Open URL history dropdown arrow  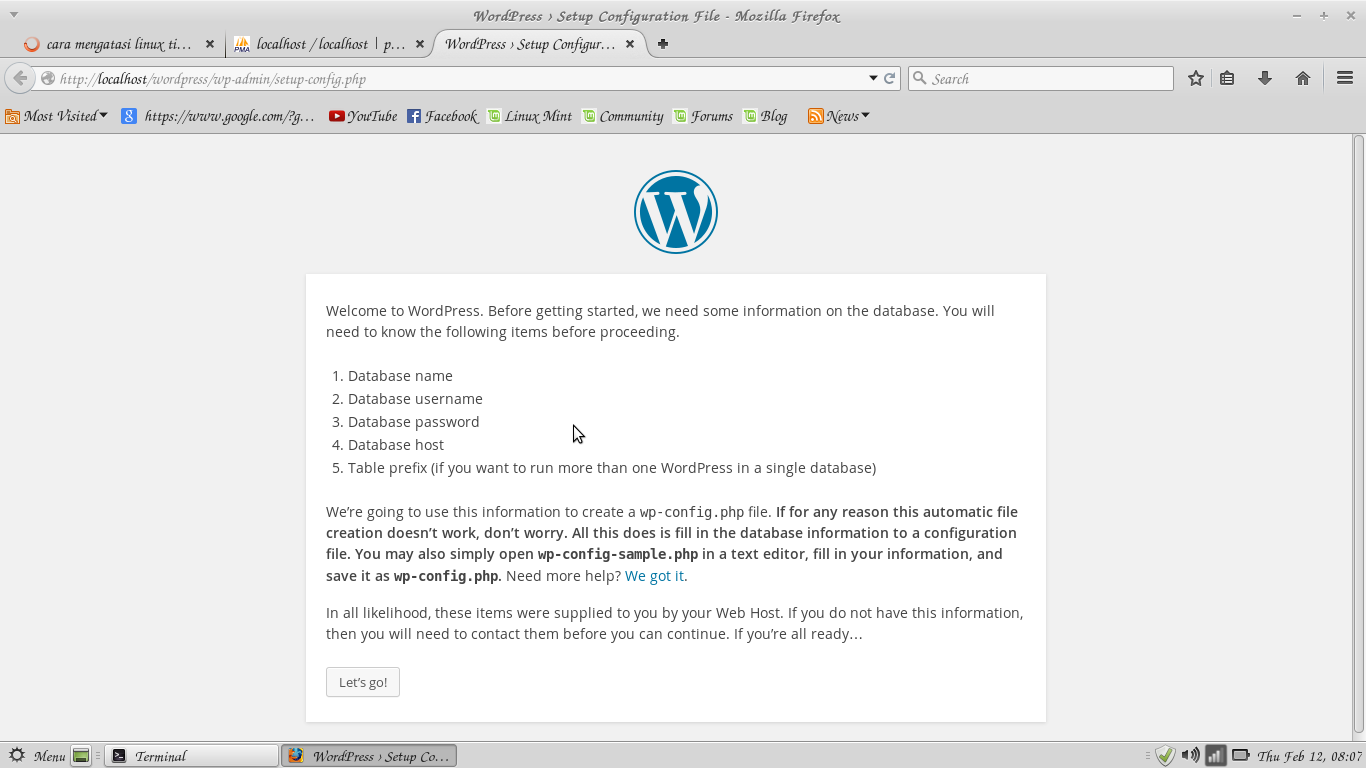coord(873,78)
